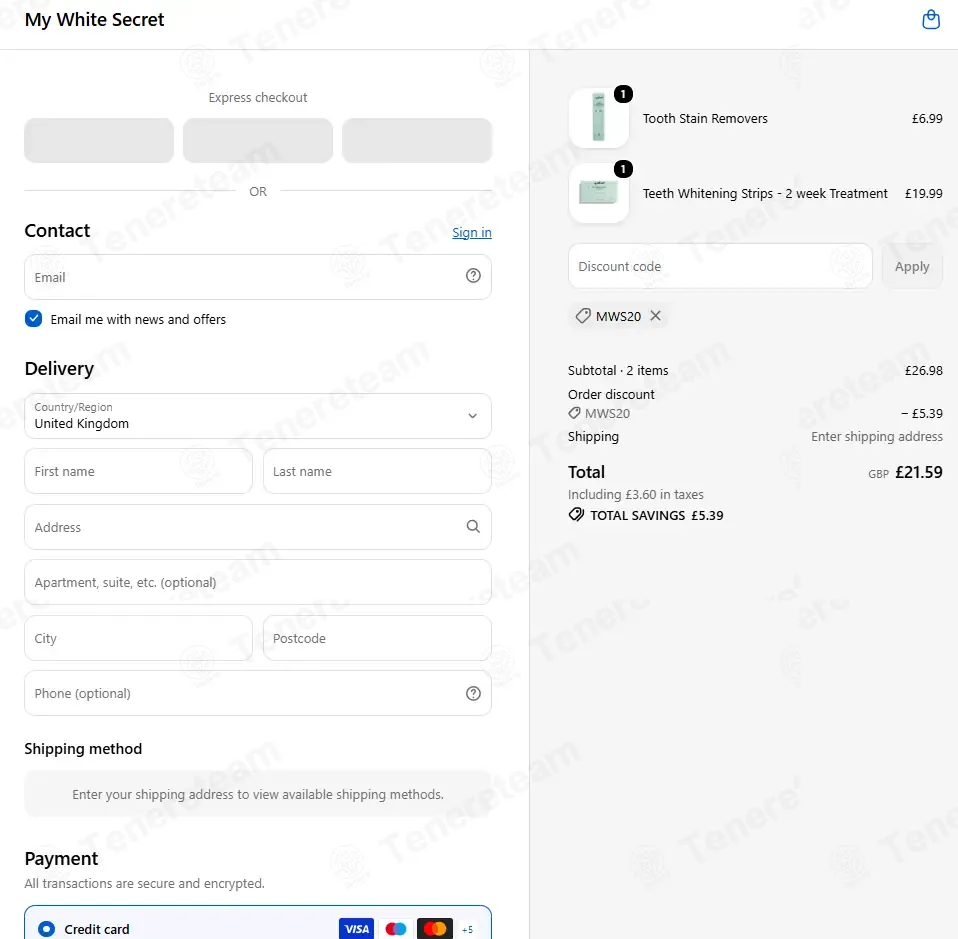This screenshot has height=939, width=958.
Task: Focus the Postcode input field
Action: point(377,638)
